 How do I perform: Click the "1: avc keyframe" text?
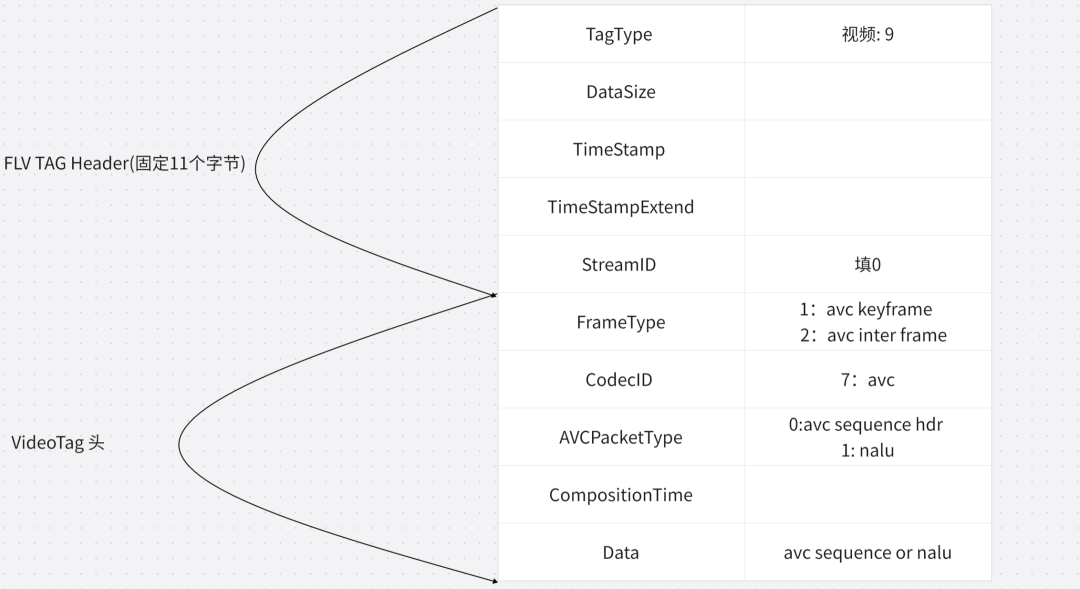tap(867, 309)
